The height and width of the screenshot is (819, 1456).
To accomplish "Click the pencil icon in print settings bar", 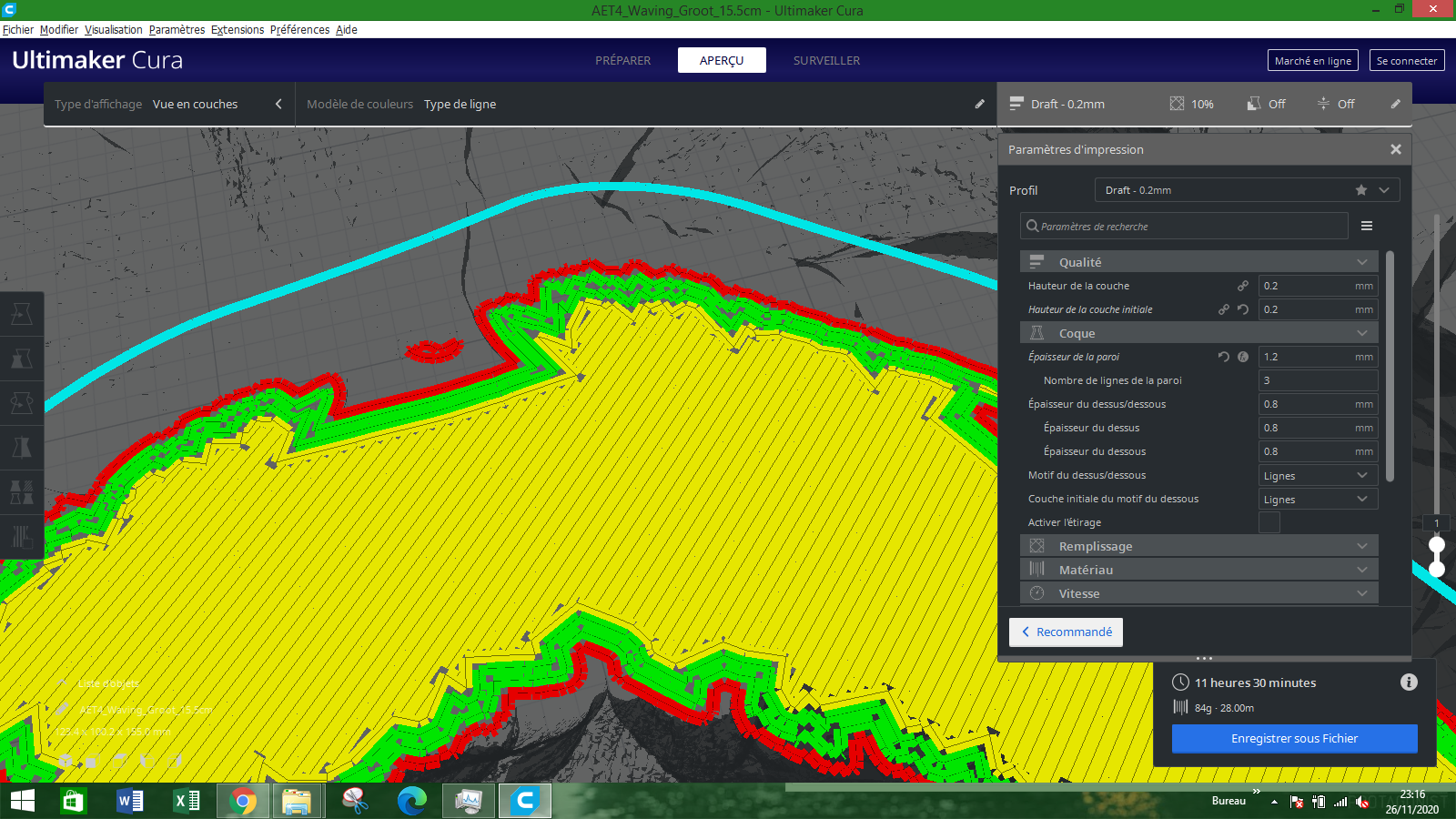I will [1396, 104].
